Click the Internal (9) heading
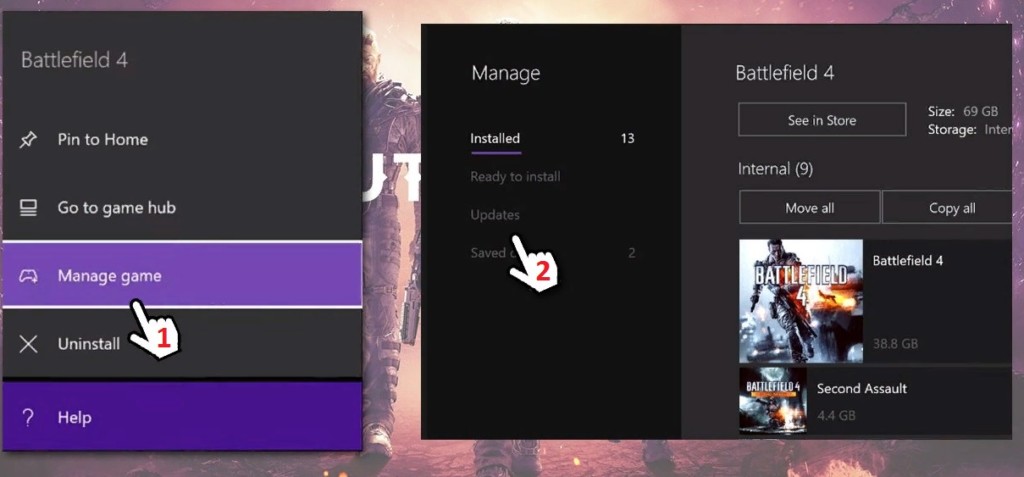 [775, 169]
